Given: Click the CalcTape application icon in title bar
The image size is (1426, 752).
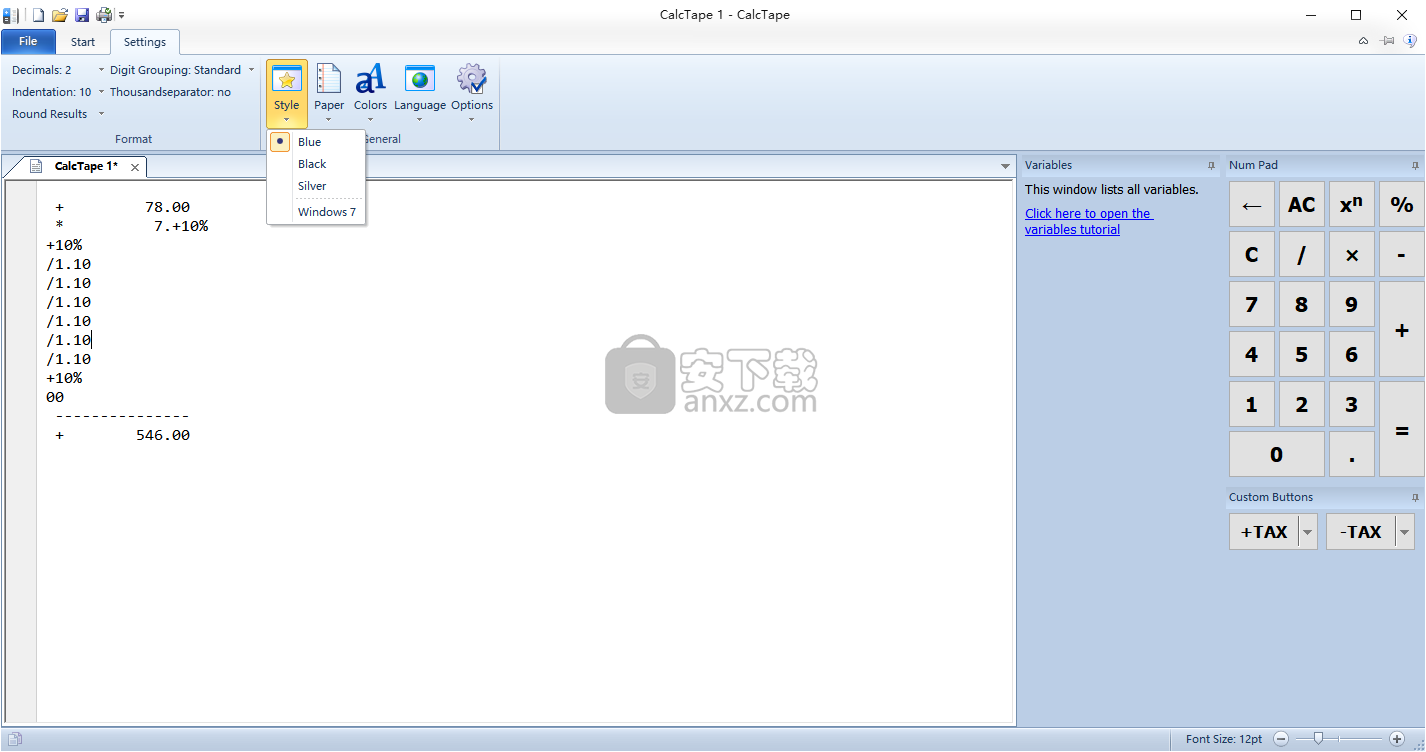Looking at the screenshot, I should point(11,14).
